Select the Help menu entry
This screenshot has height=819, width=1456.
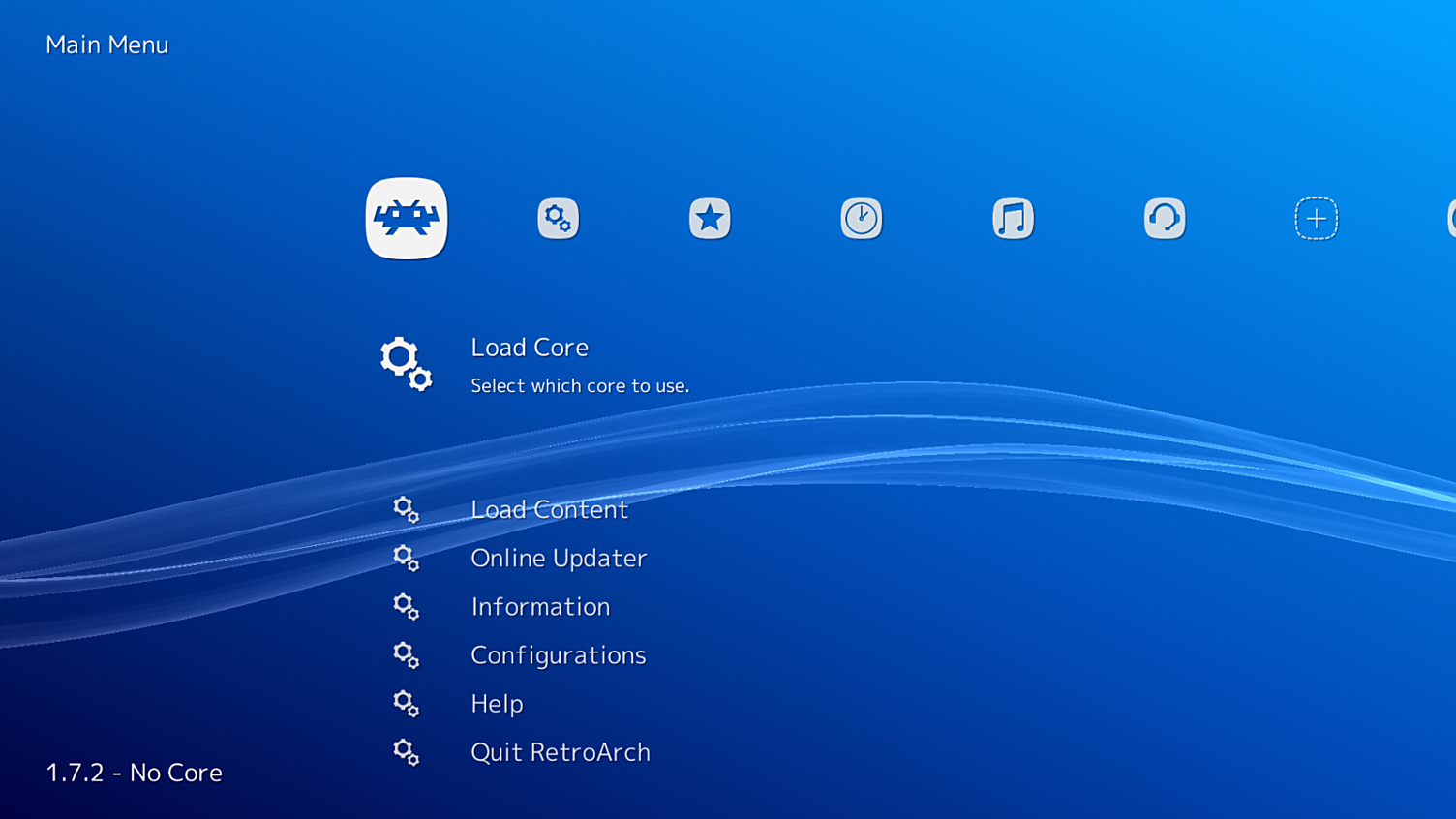pyautogui.click(x=497, y=704)
